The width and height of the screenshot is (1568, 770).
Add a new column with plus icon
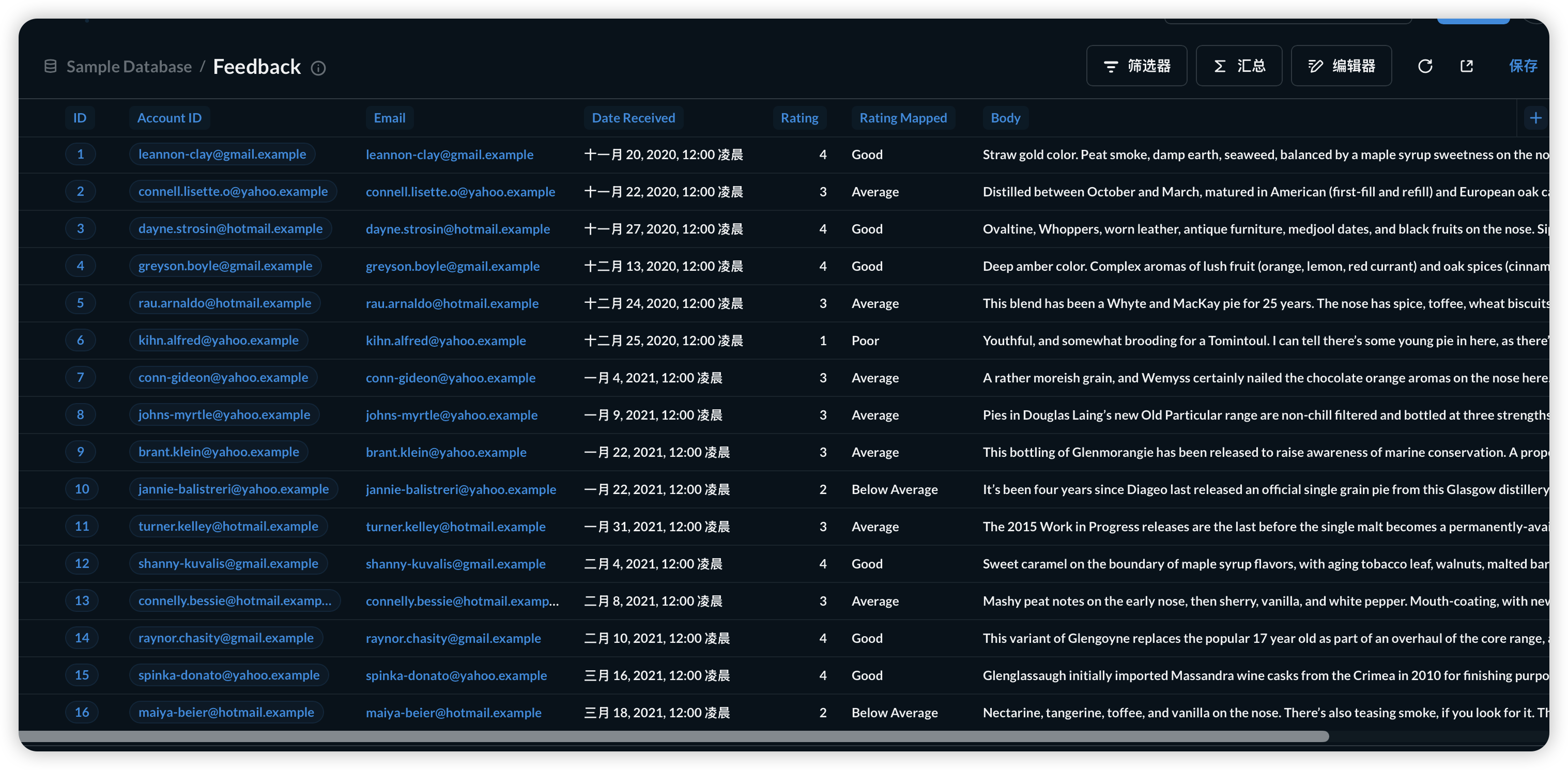1536,118
